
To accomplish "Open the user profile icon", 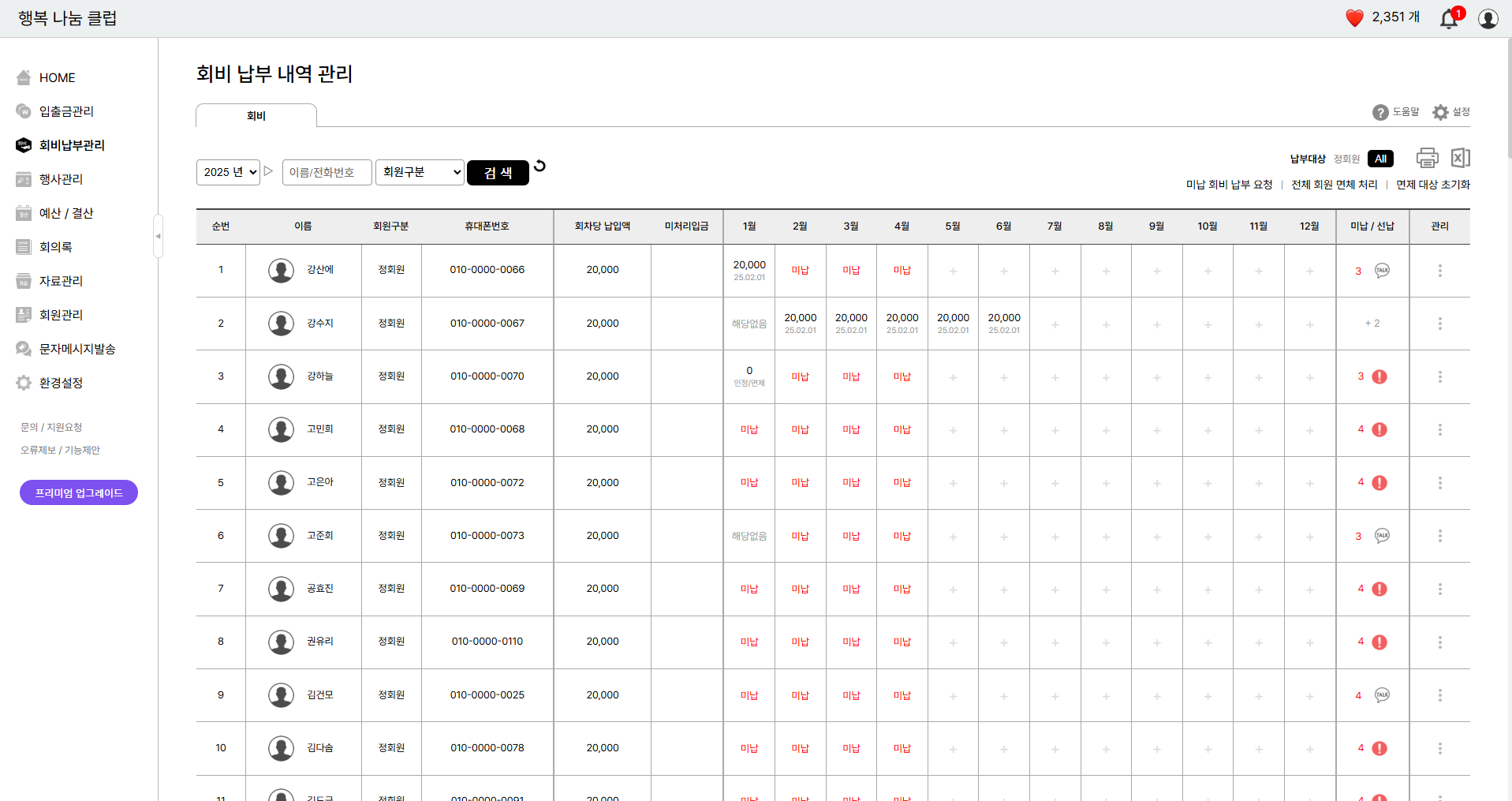I will click(1488, 19).
